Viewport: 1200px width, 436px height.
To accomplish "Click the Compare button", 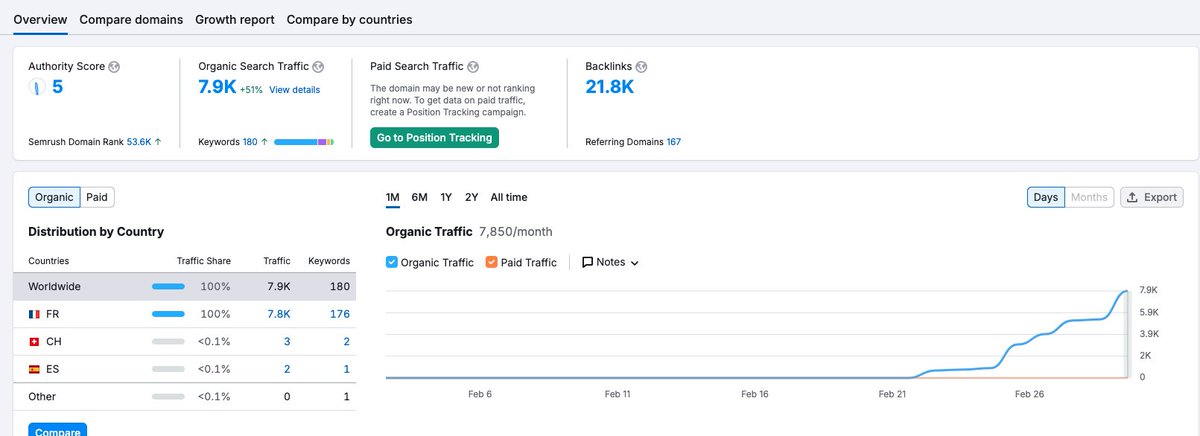I will [x=57, y=431].
